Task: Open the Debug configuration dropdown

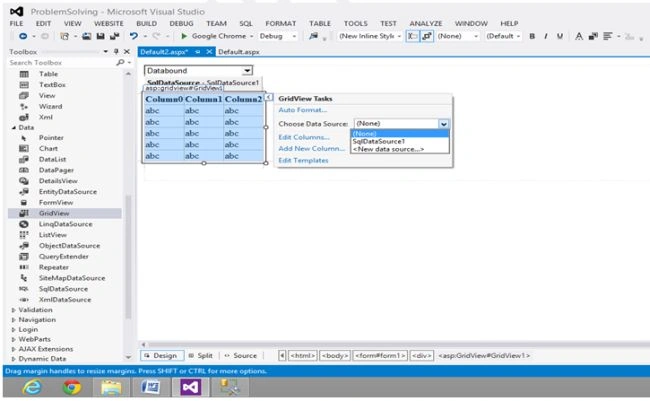Action: (278, 36)
